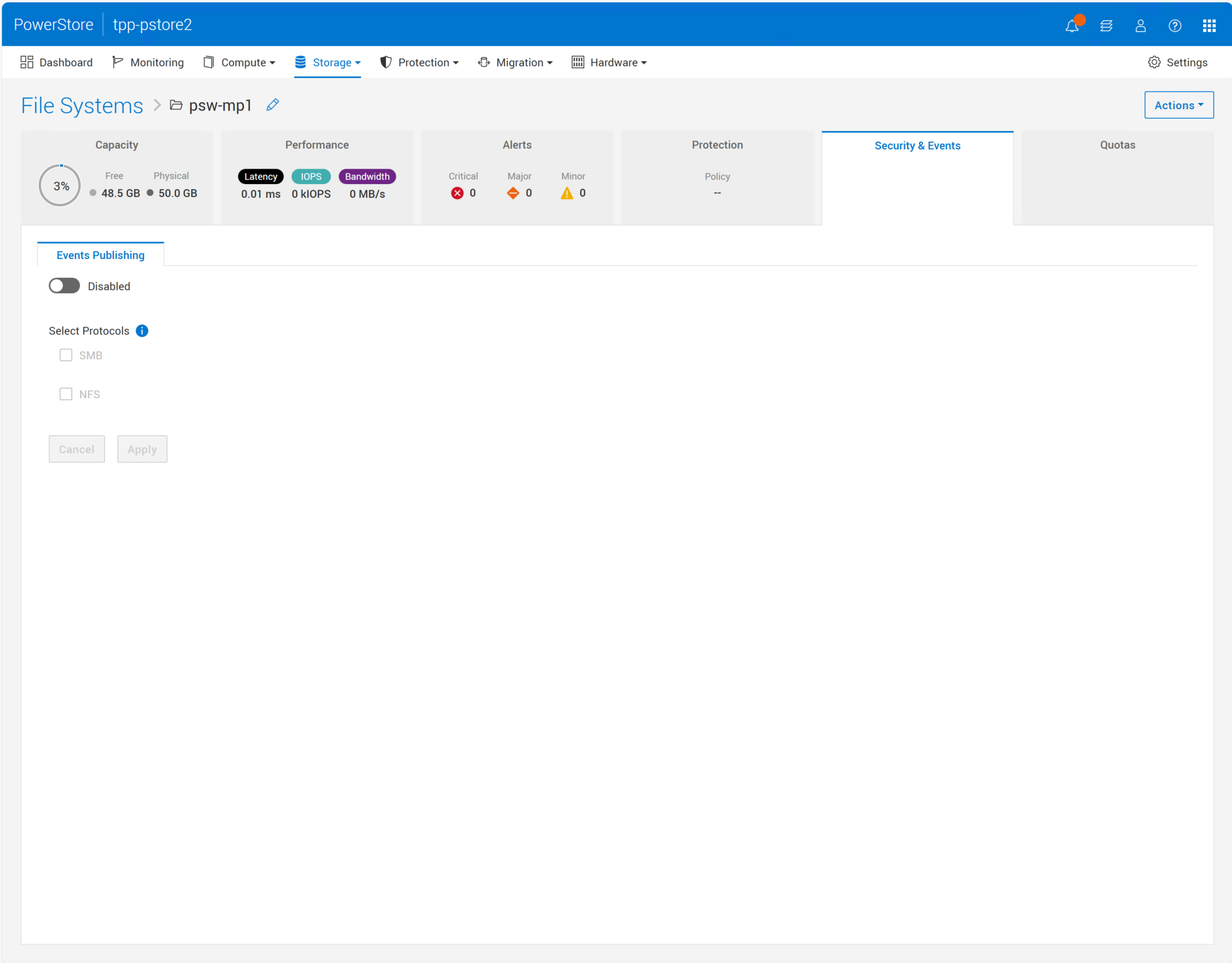This screenshot has height=963, width=1232.
Task: Click the Apply button
Action: point(142,449)
